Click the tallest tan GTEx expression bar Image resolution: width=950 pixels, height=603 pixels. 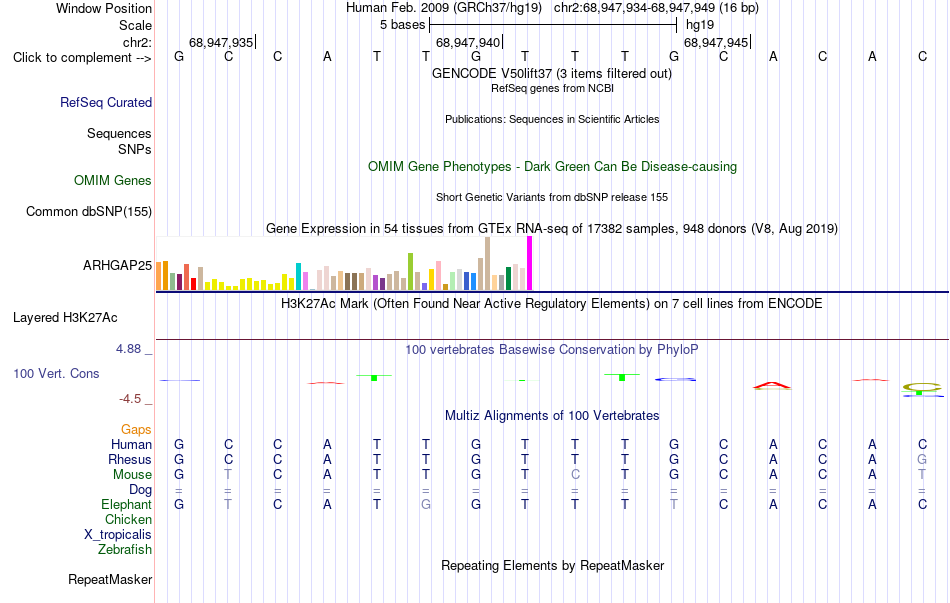(x=487, y=264)
